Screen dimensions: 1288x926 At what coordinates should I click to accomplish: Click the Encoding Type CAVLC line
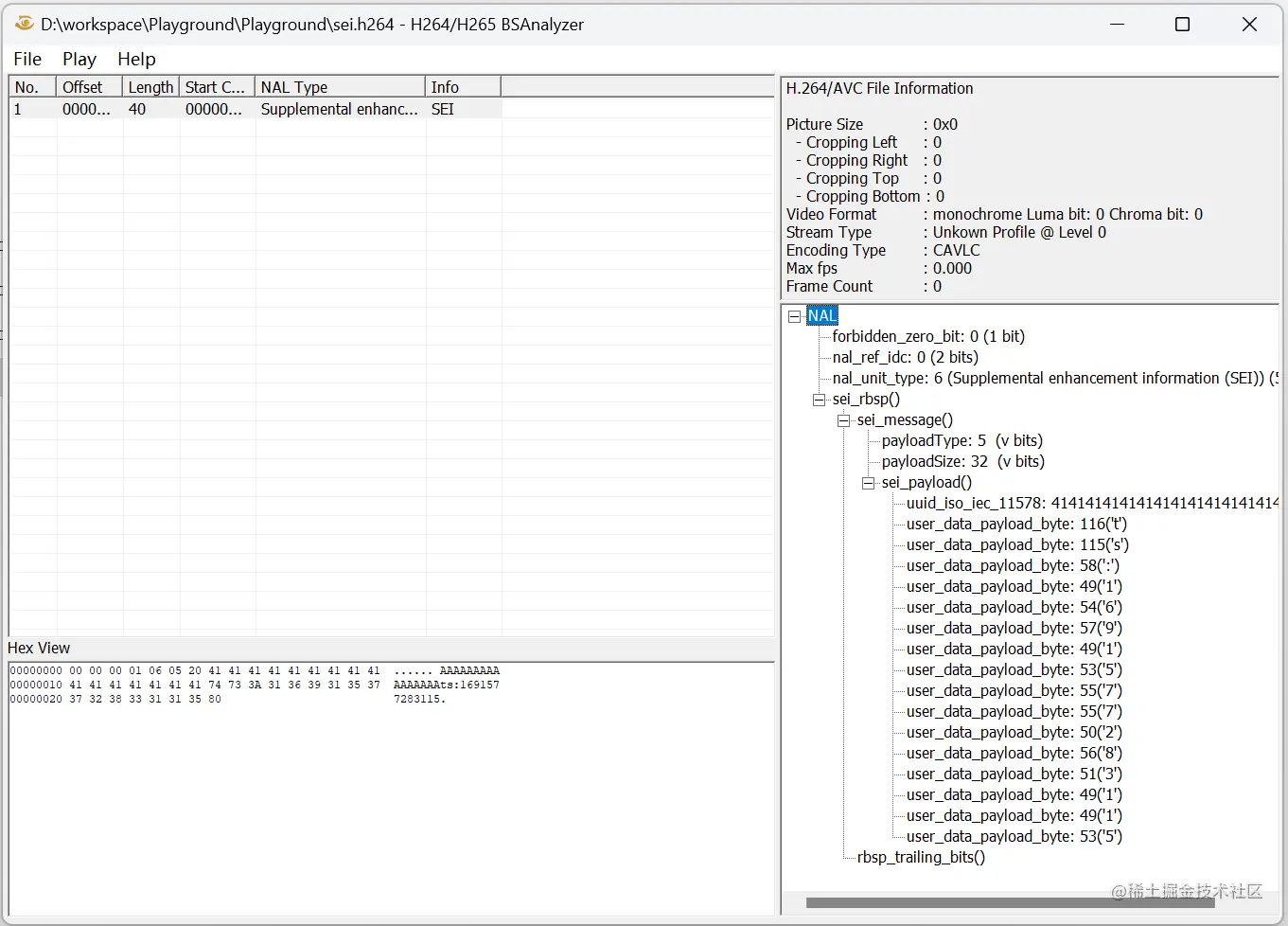pyautogui.click(x=883, y=251)
